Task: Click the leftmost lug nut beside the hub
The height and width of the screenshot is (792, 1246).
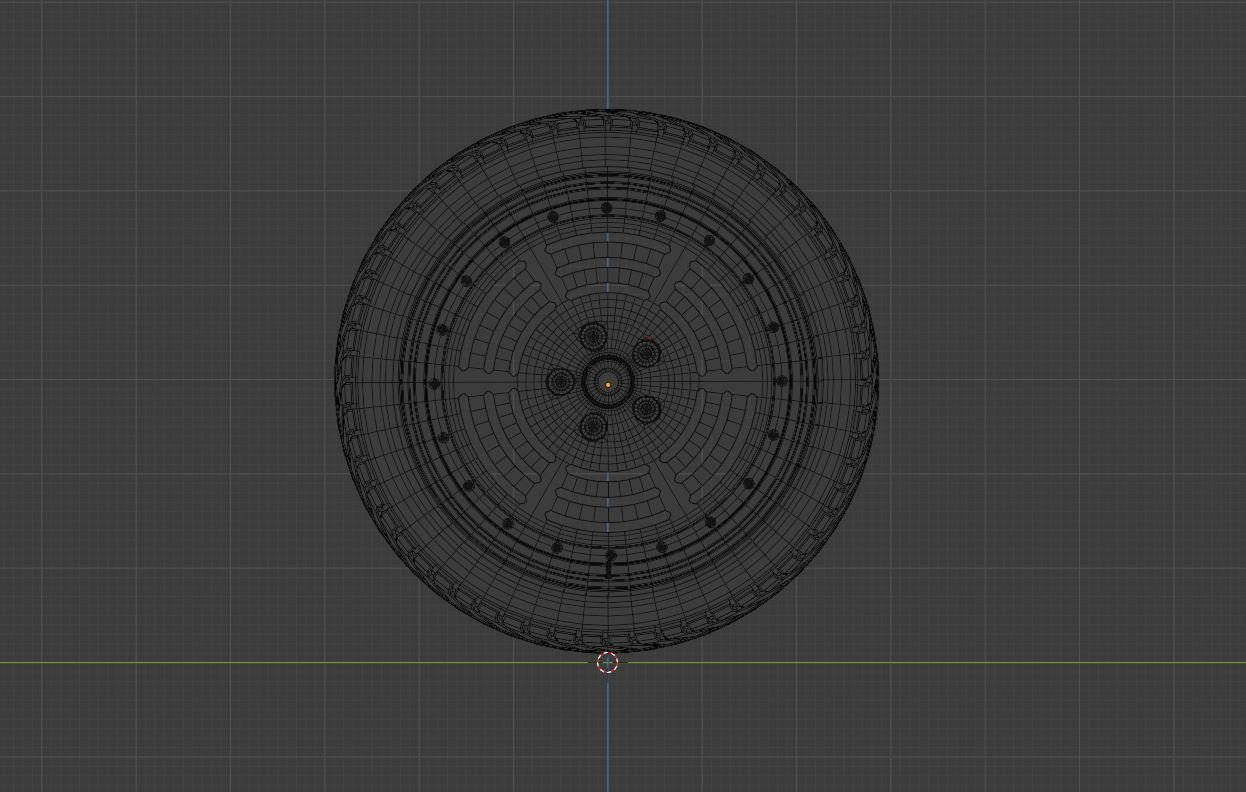Action: point(560,381)
